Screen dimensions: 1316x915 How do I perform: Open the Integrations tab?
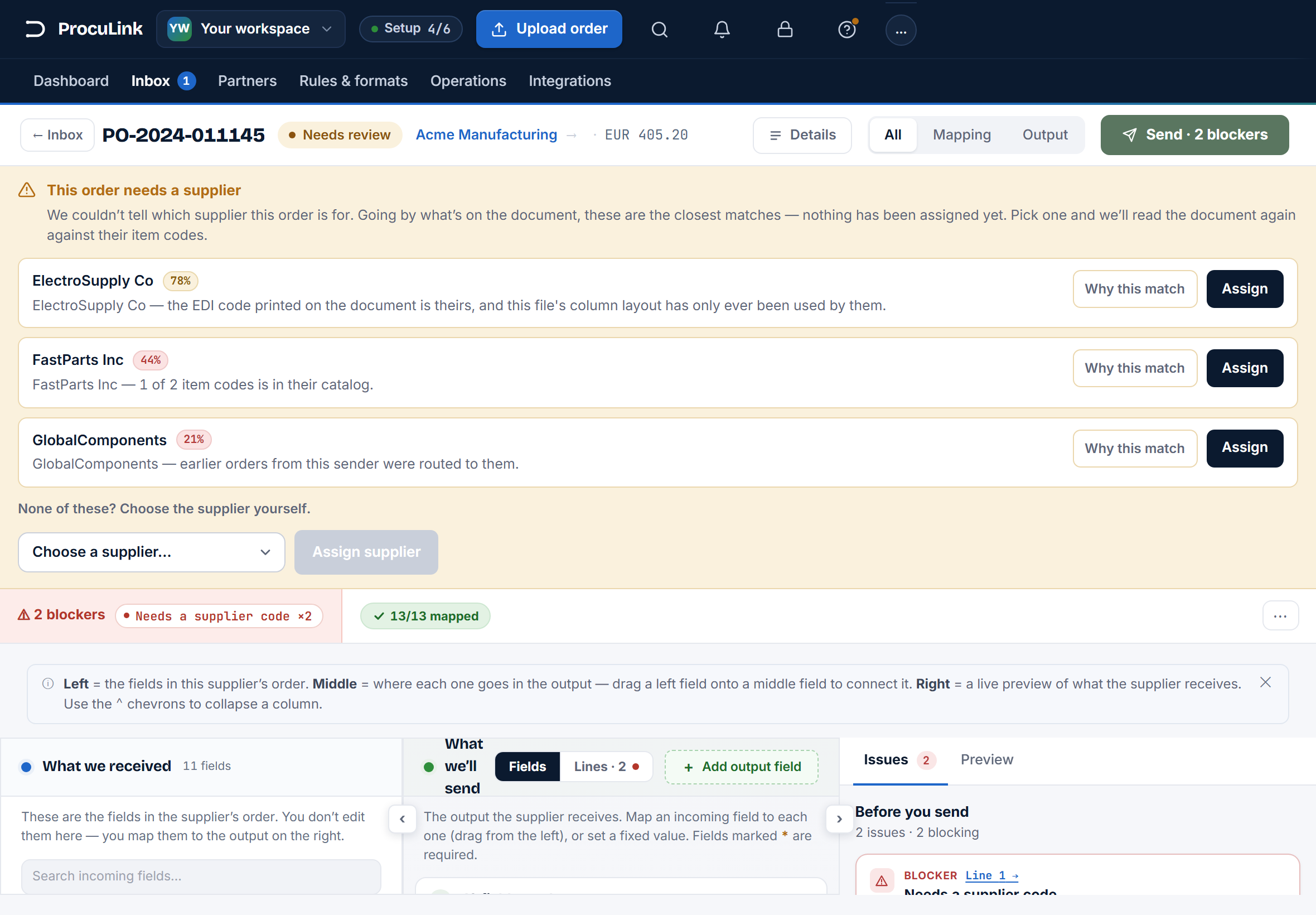tap(569, 81)
